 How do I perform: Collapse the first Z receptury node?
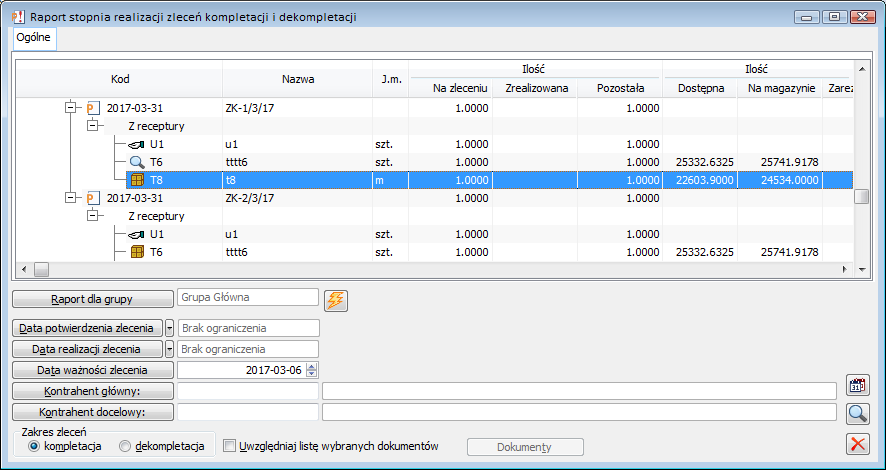pyautogui.click(x=93, y=126)
